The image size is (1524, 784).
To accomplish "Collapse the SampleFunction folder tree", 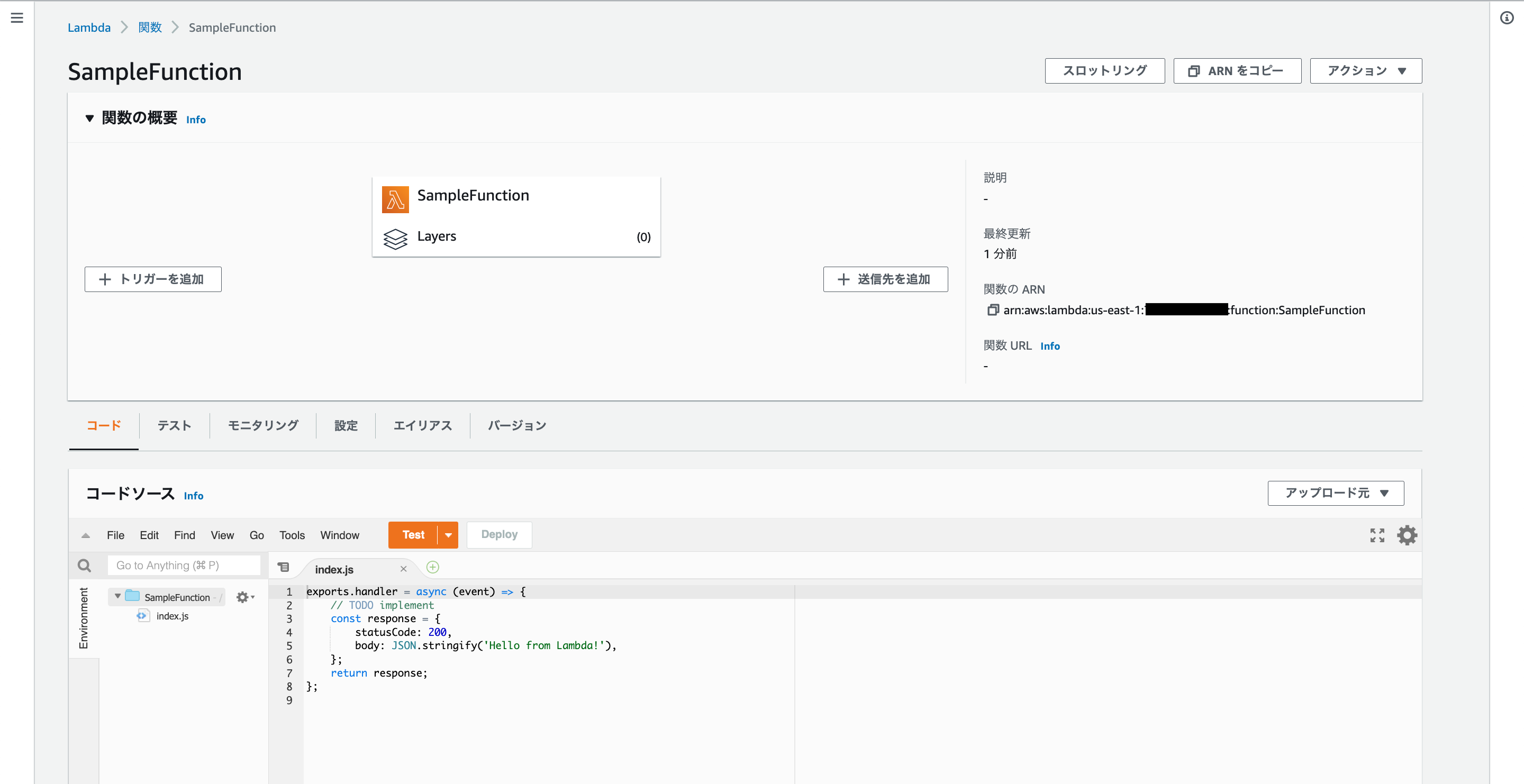I will point(117,597).
